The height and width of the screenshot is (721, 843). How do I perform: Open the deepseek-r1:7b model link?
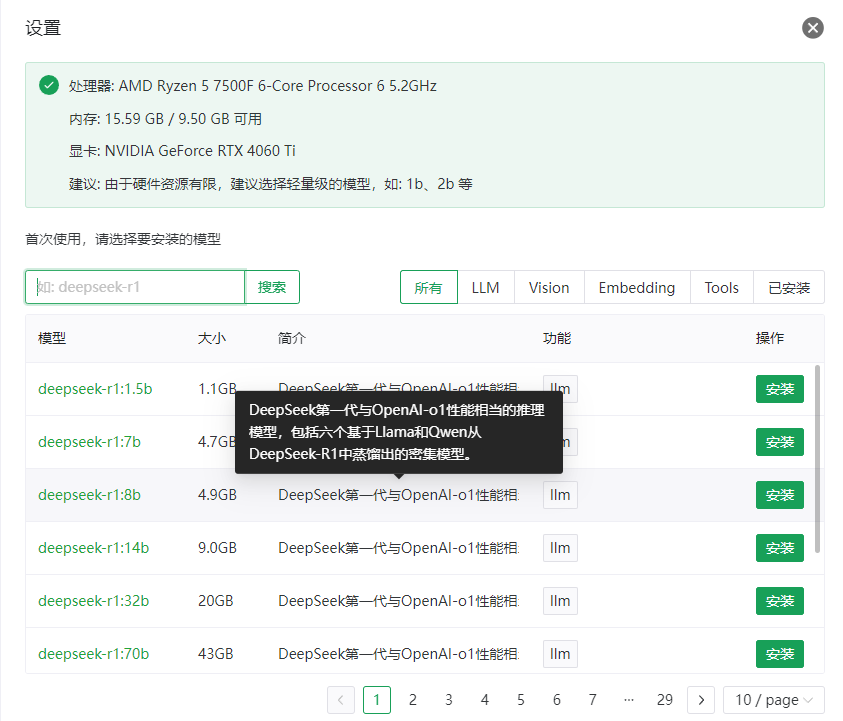[89, 442]
